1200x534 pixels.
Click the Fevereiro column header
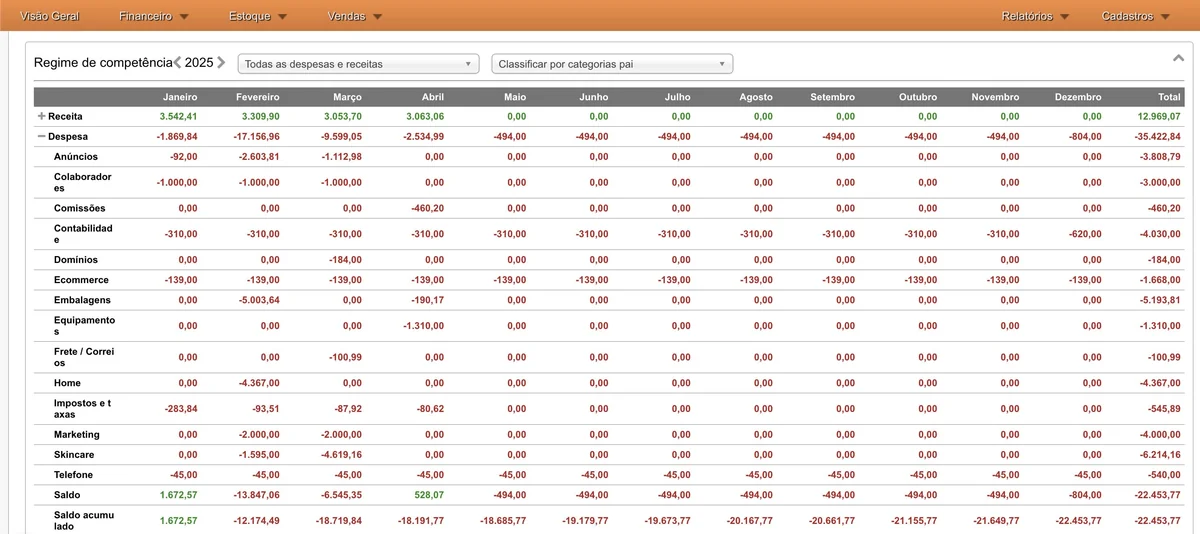click(258, 97)
